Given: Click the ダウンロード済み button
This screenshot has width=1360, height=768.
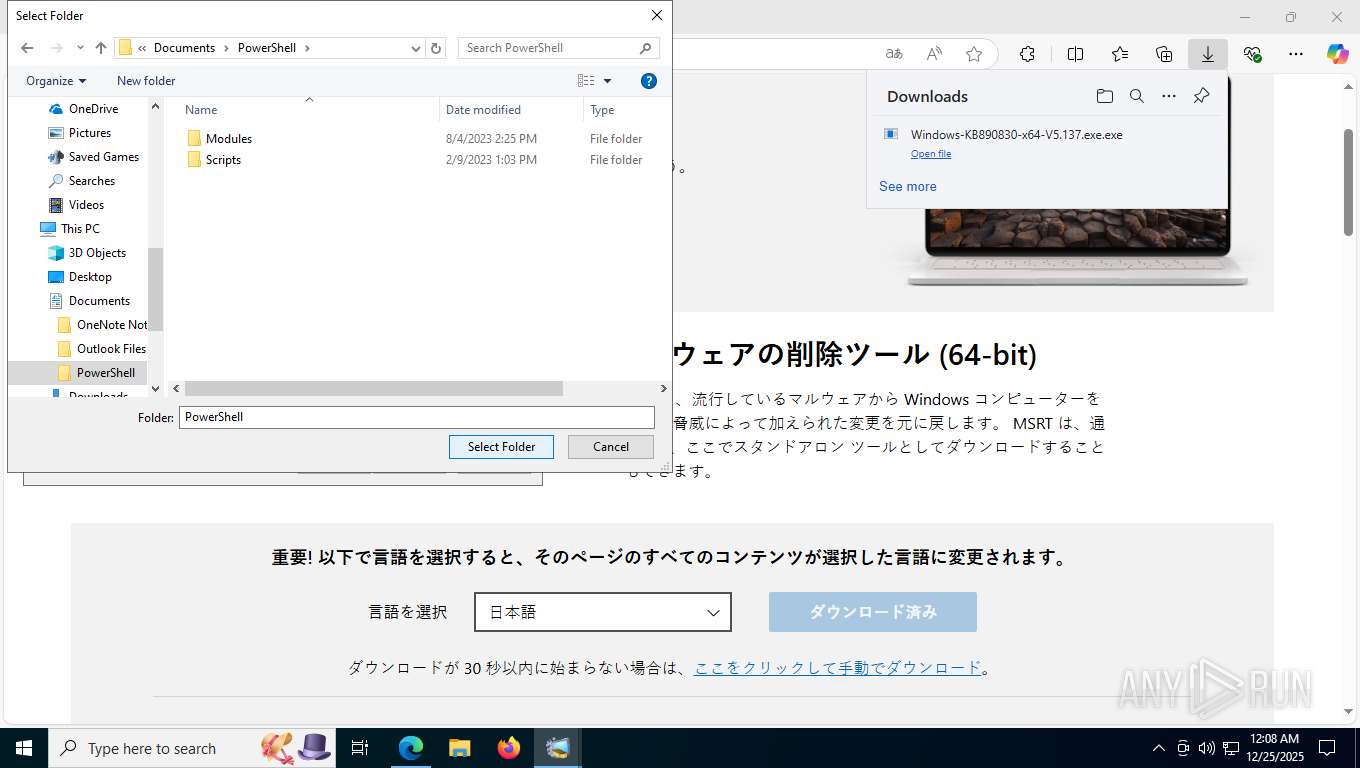Looking at the screenshot, I should [x=873, y=612].
